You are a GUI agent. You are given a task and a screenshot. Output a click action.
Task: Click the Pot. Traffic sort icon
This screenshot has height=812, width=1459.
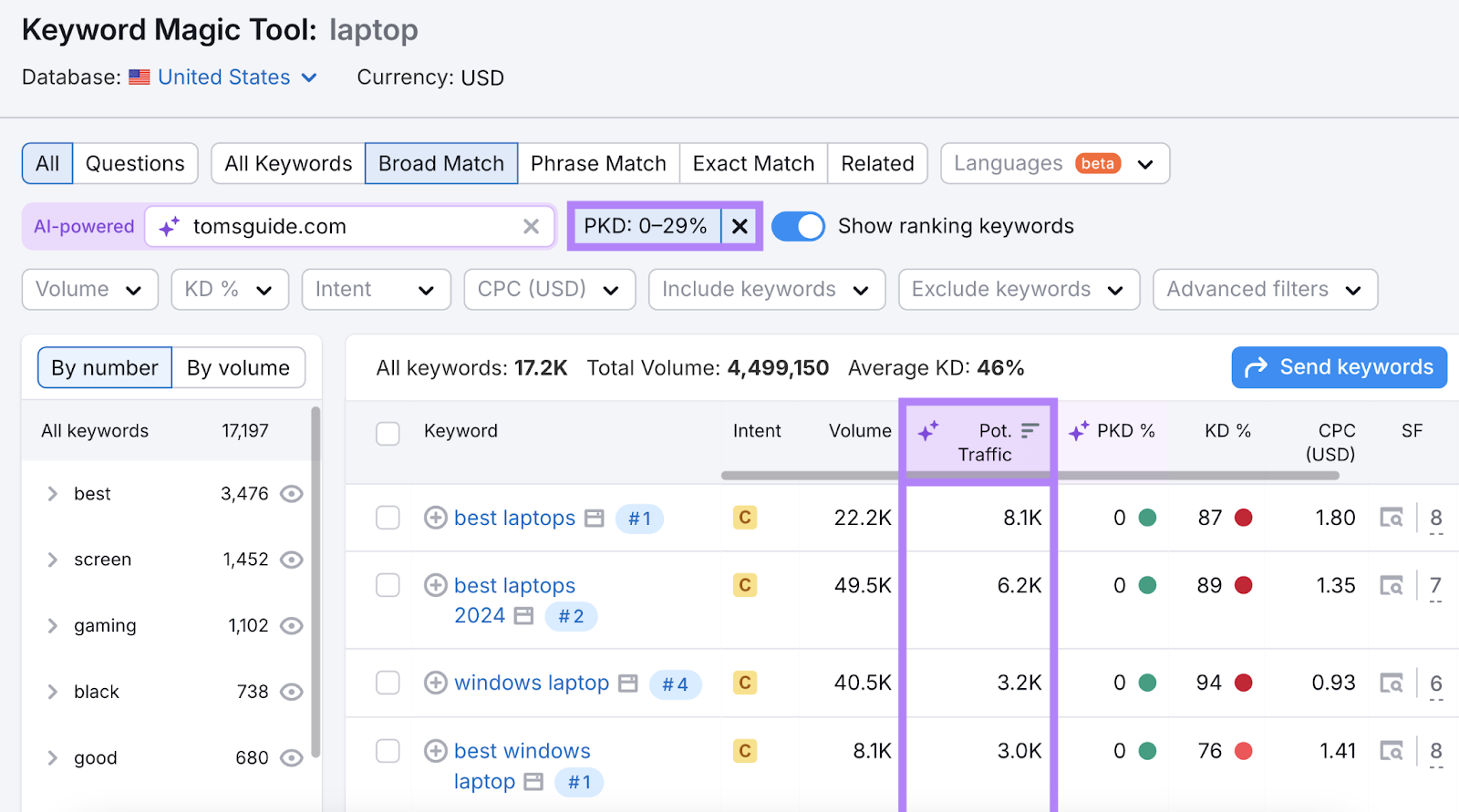click(1030, 430)
